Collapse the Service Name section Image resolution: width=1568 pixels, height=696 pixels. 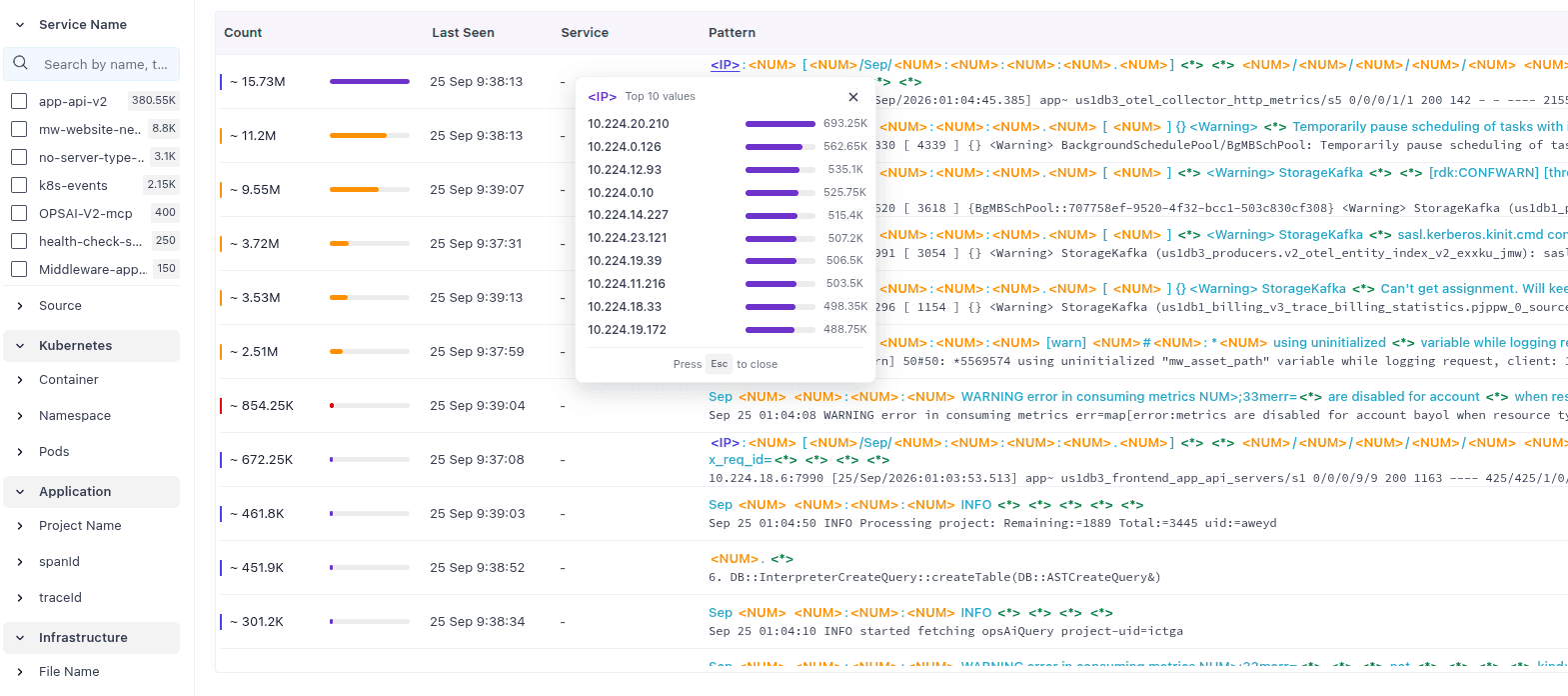pyautogui.click(x=20, y=25)
